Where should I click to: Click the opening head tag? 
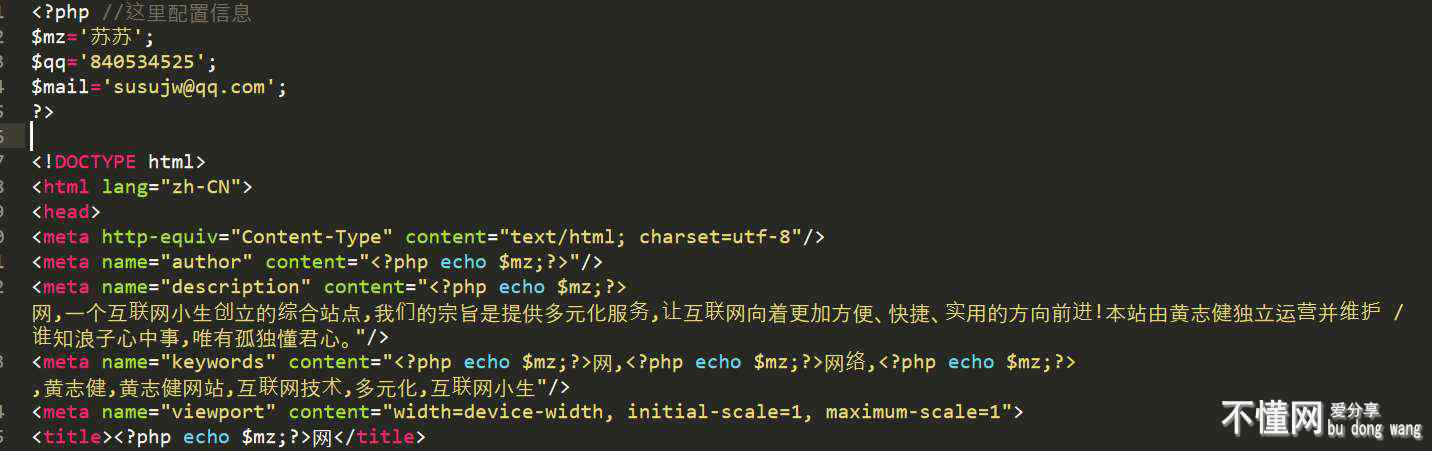pos(66,212)
